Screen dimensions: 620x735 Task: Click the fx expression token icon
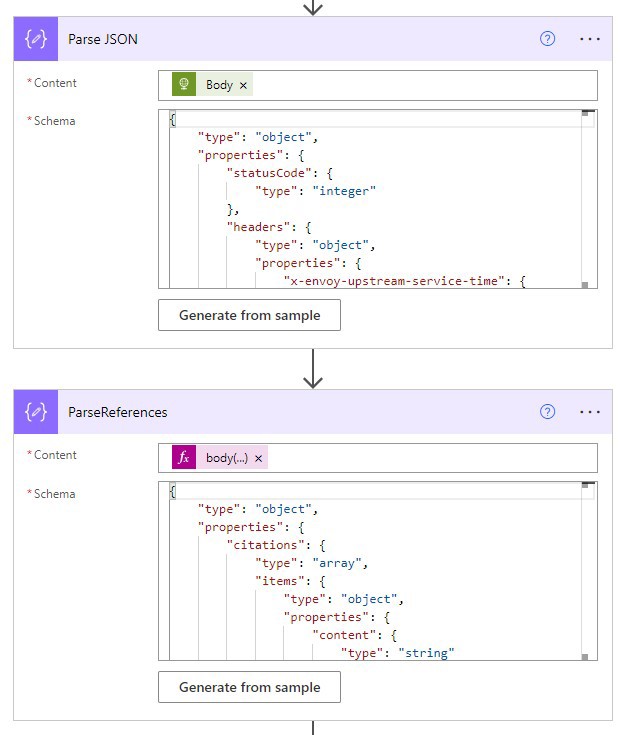tap(184, 458)
